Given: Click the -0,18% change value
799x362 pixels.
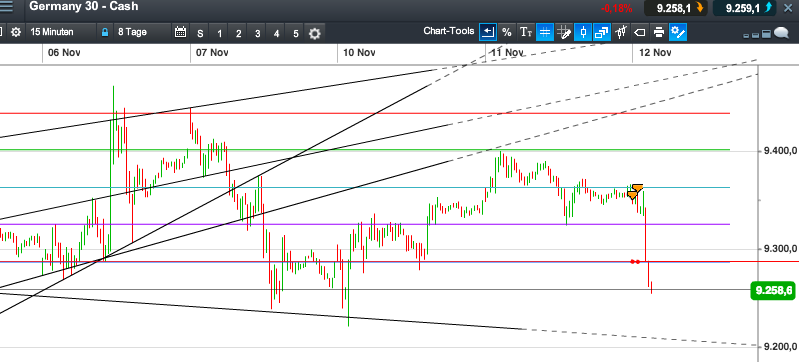Looking at the screenshot, I should pyautogui.click(x=617, y=9).
